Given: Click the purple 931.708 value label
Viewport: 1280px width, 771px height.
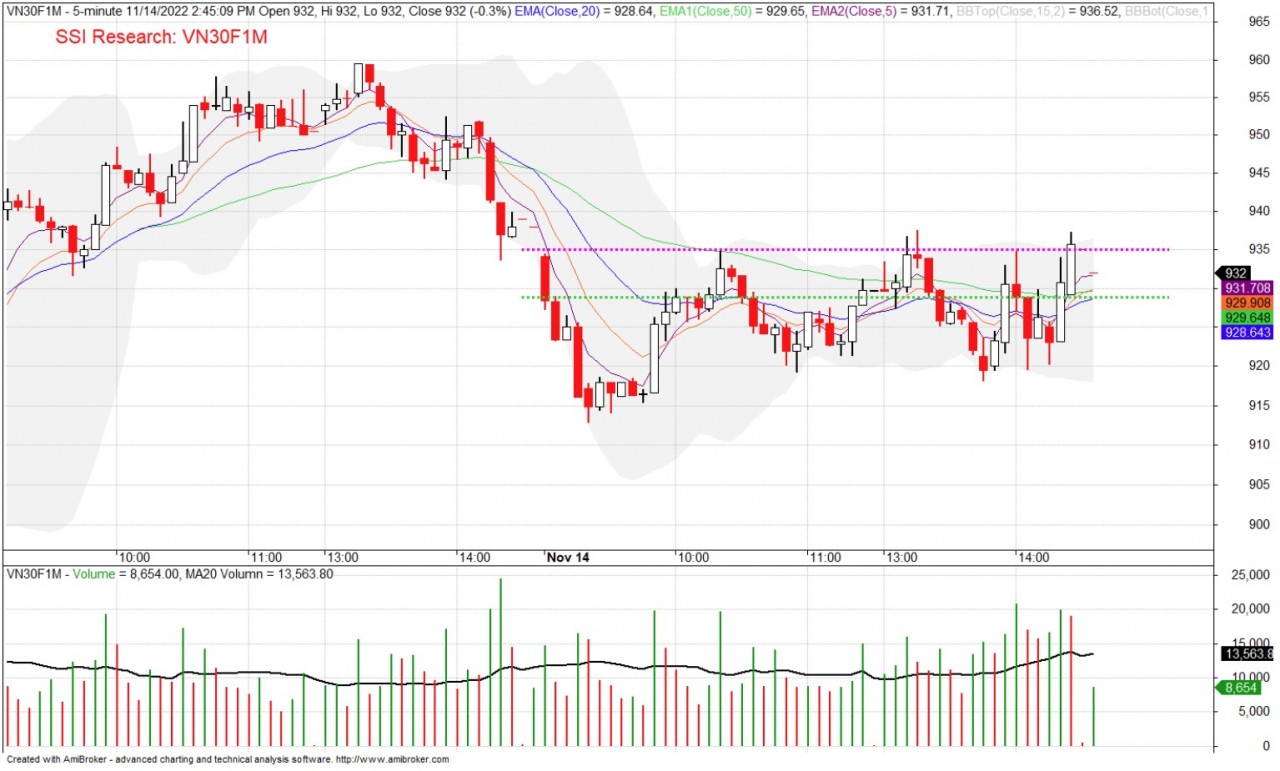Looking at the screenshot, I should 1248,288.
